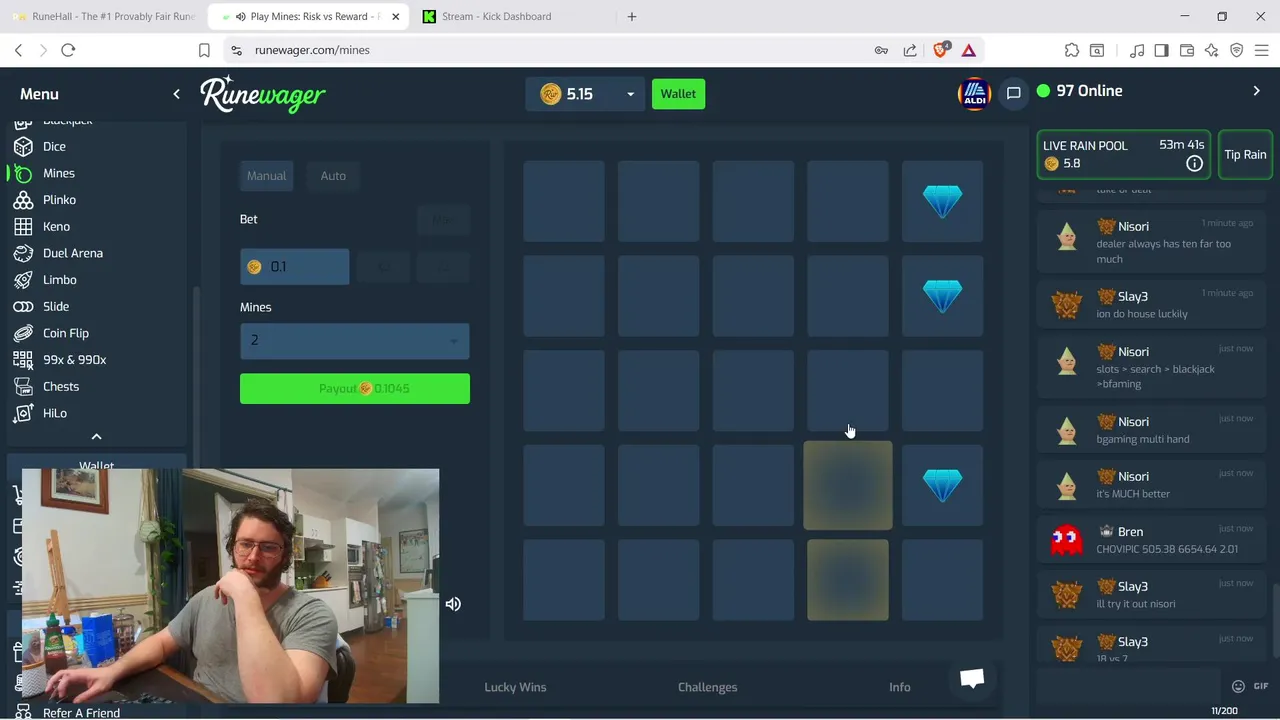
Task: Open a new browser tab
Action: [632, 16]
